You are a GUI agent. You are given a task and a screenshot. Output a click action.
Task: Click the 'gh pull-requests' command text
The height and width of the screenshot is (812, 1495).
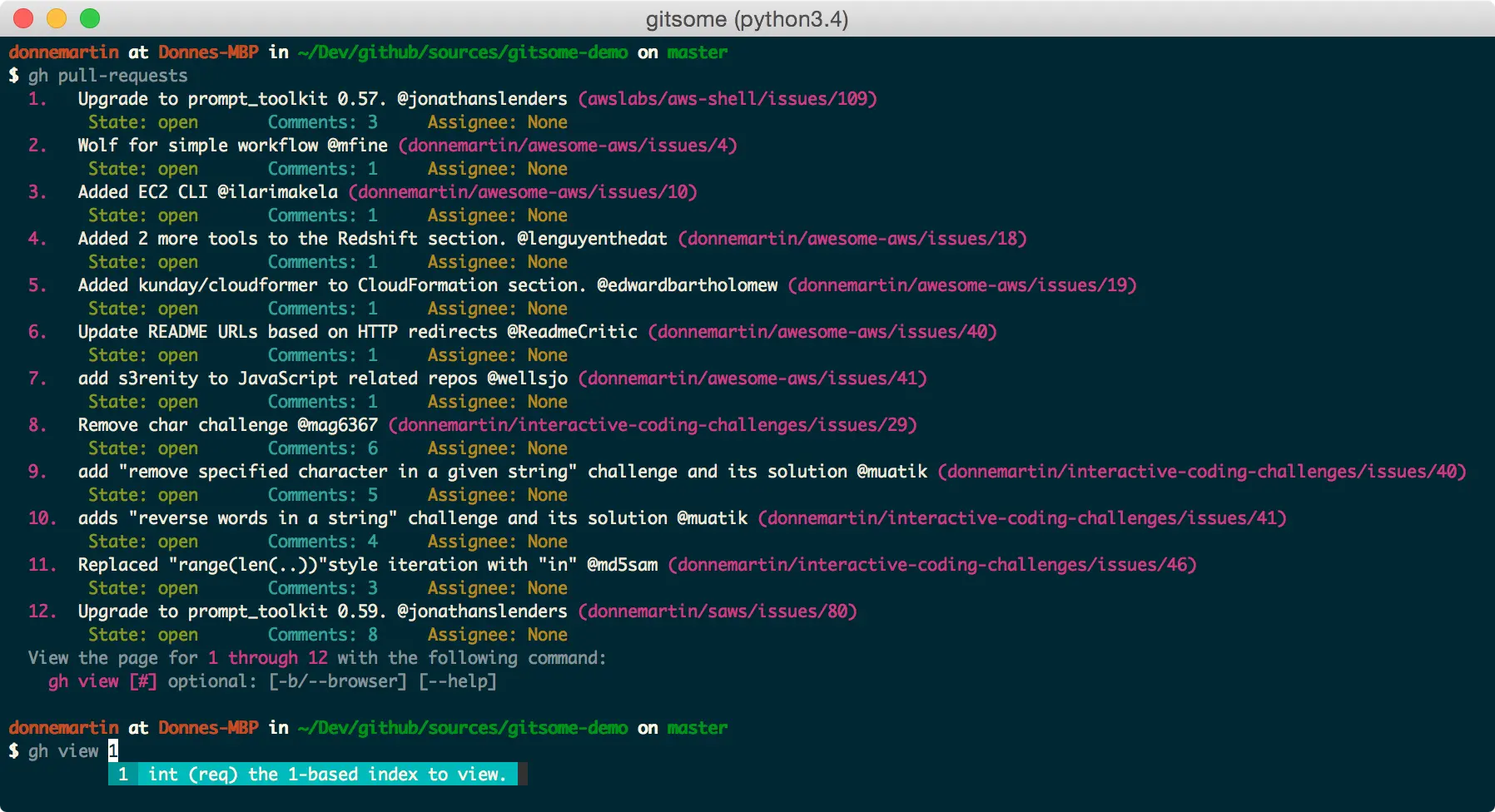coord(108,76)
